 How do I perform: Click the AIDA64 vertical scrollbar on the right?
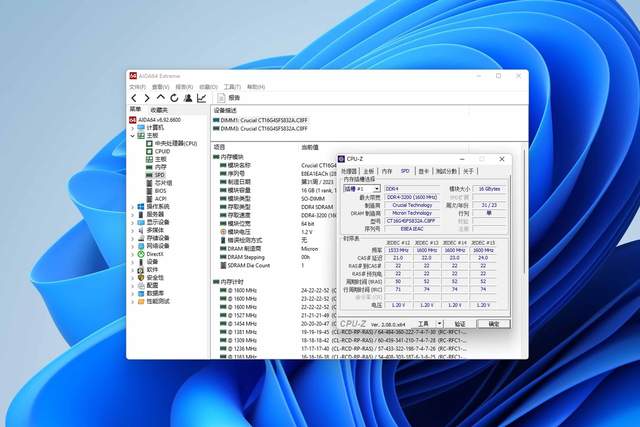pyautogui.click(x=525, y=212)
